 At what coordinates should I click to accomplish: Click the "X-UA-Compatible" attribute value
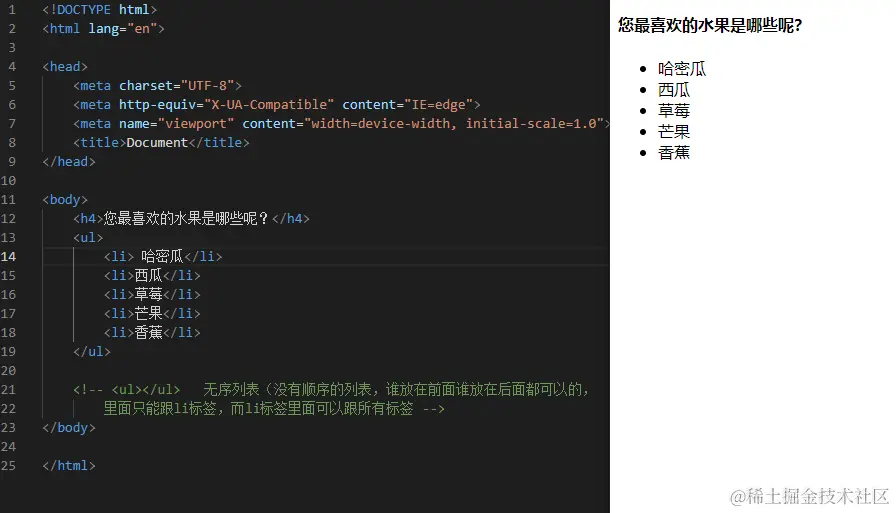coord(269,105)
